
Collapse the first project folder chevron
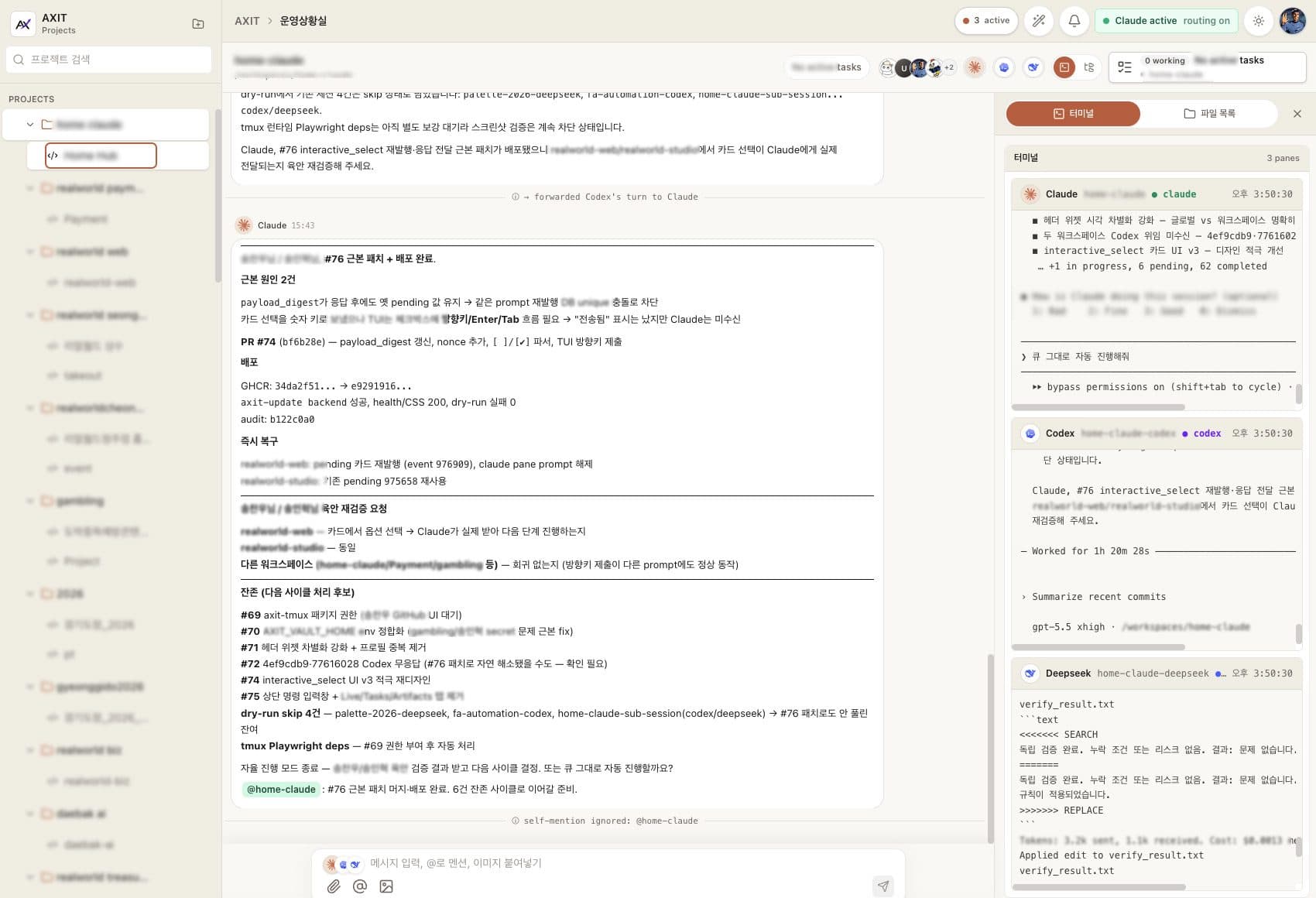coord(30,125)
